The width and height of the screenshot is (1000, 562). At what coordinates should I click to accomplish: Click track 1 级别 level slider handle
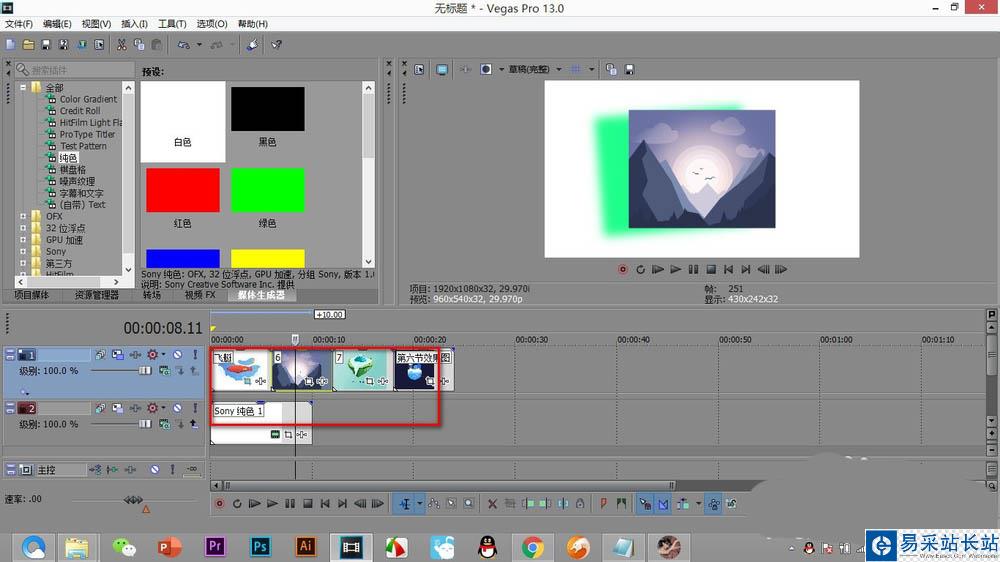click(x=145, y=371)
